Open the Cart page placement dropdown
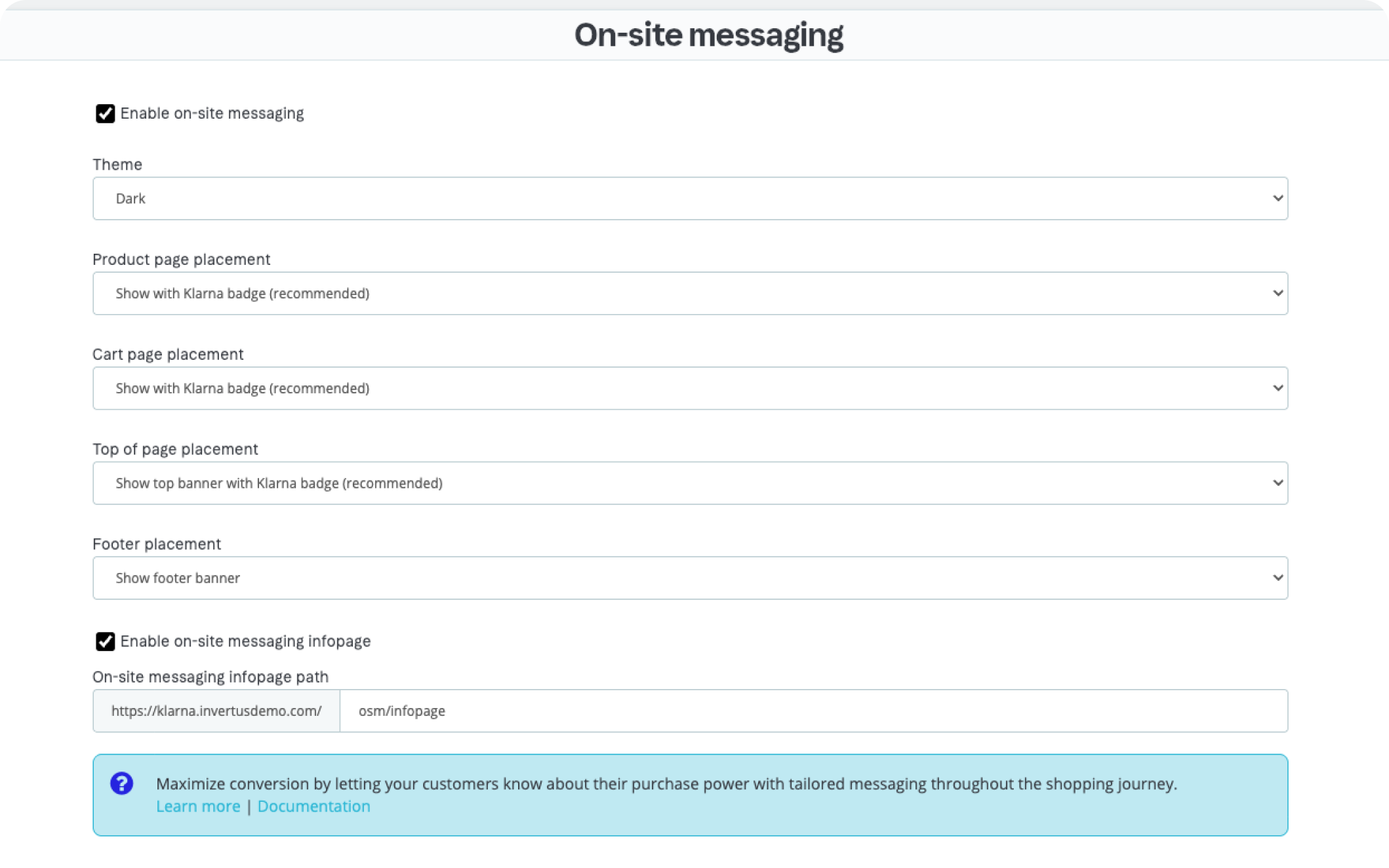 [690, 388]
